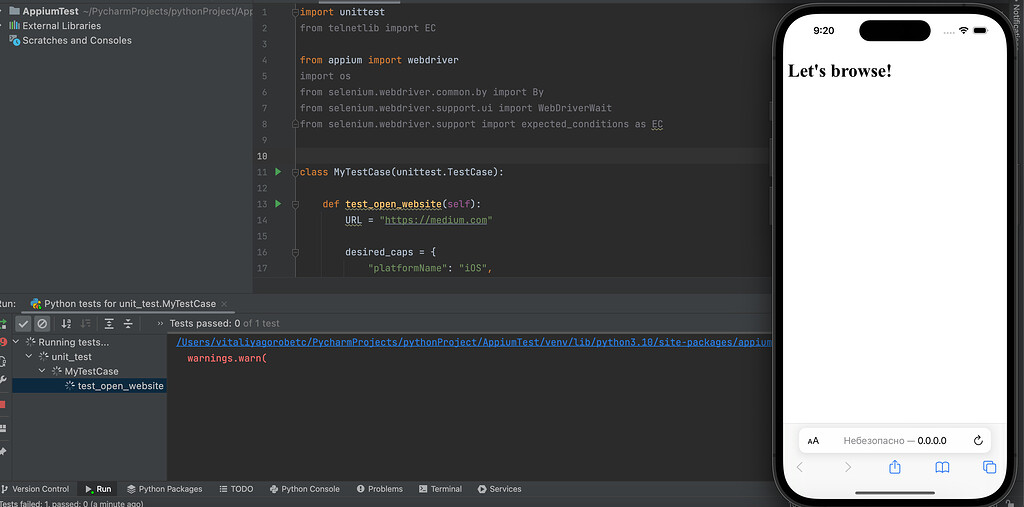Open Safari bookmarks book icon
This screenshot has width=1024, height=507.
pyautogui.click(x=942, y=467)
